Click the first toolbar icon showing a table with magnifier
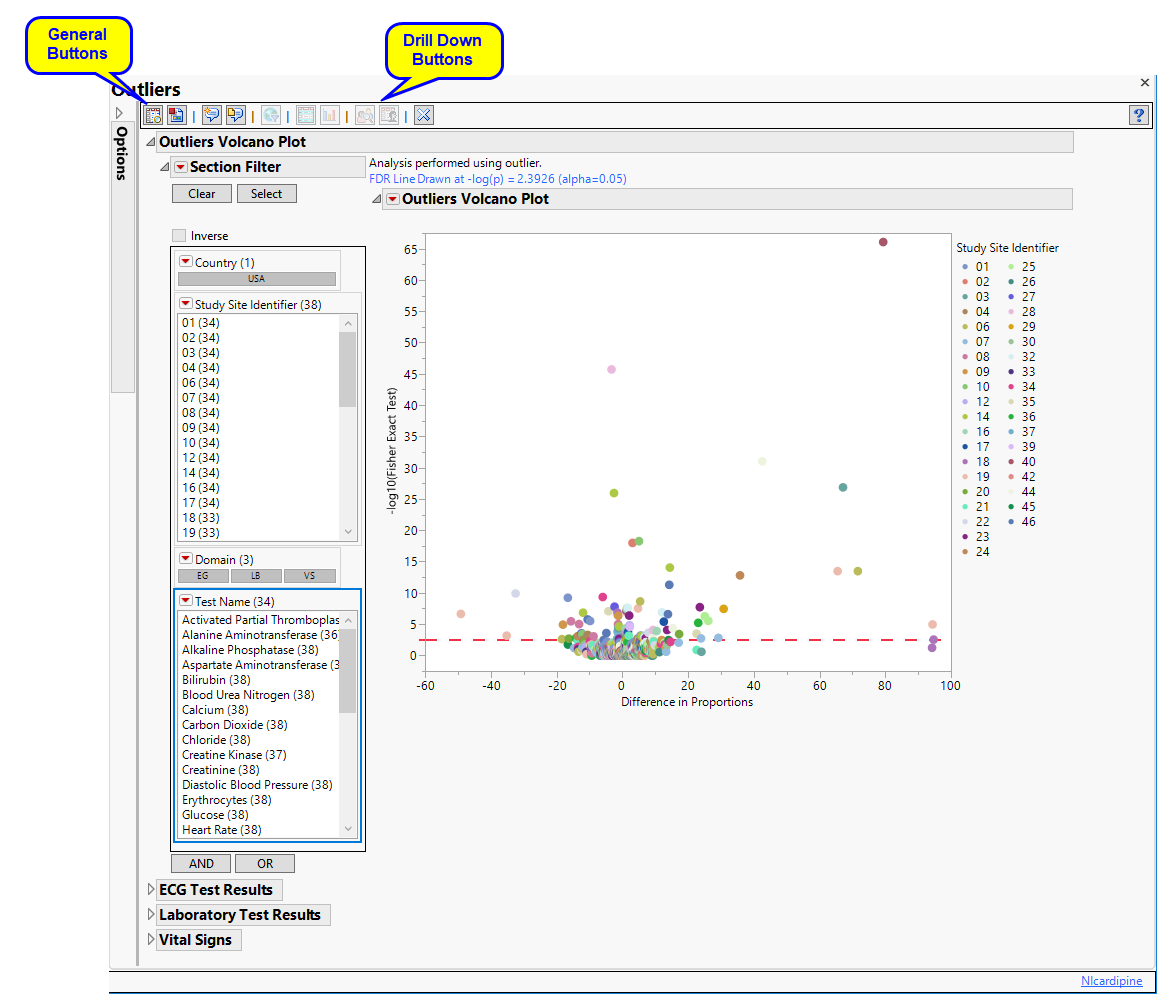The height and width of the screenshot is (994, 1157). pyautogui.click(x=154, y=115)
